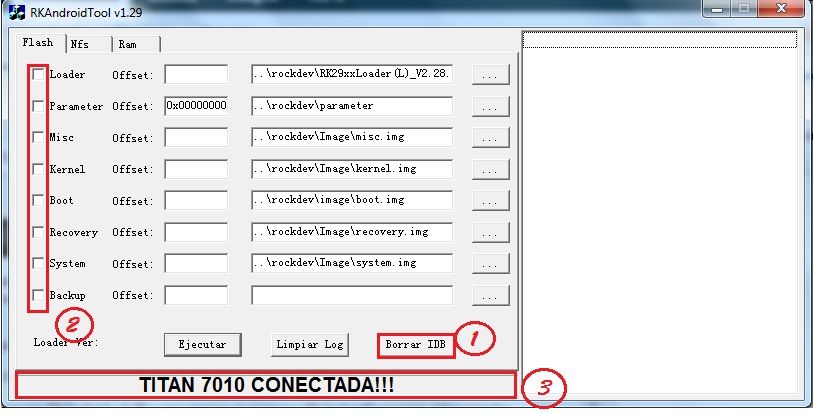Click the Parameter offset field 0x00000000
Screen dimensions: 814x414
[196, 106]
